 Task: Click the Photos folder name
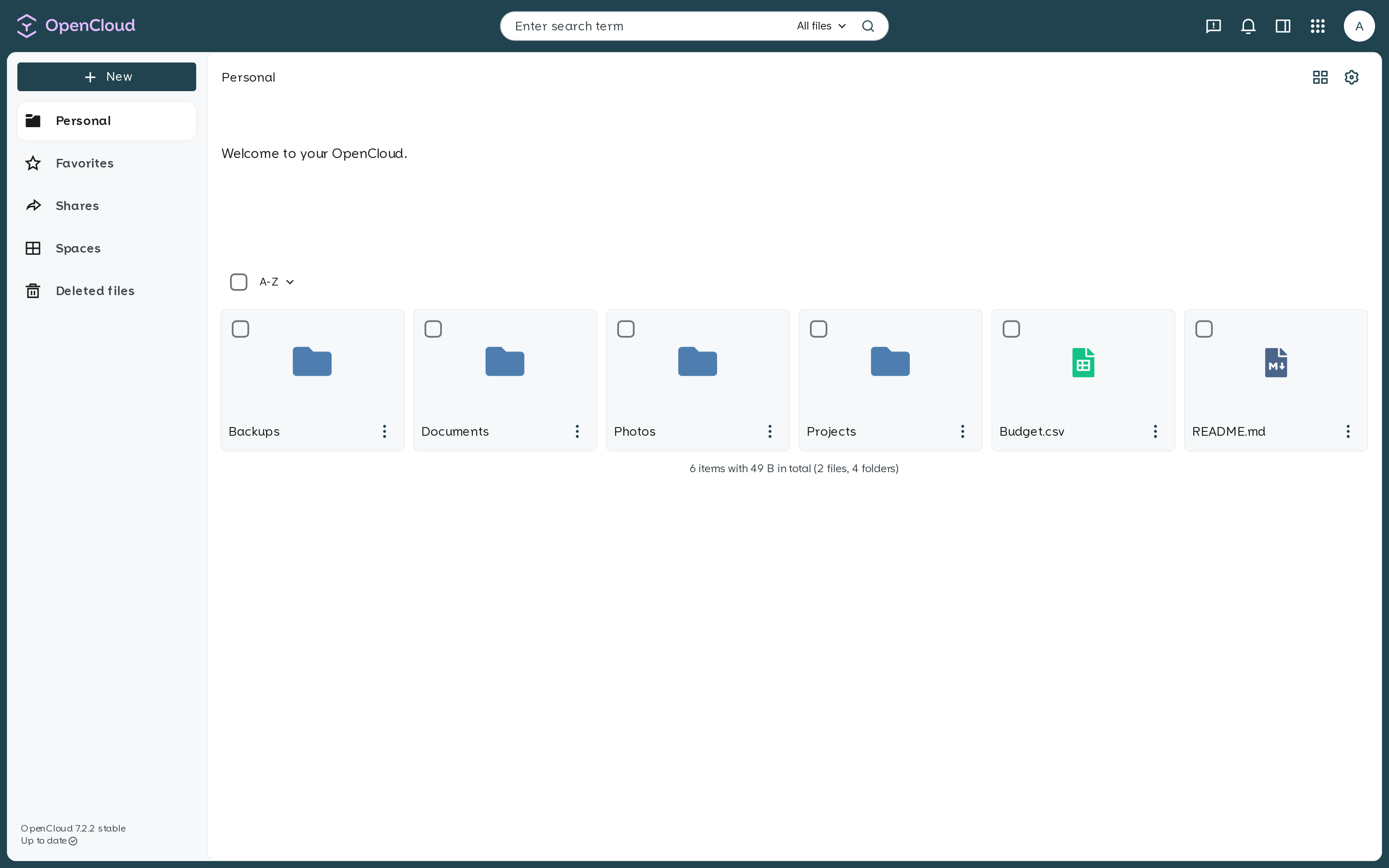click(x=635, y=432)
